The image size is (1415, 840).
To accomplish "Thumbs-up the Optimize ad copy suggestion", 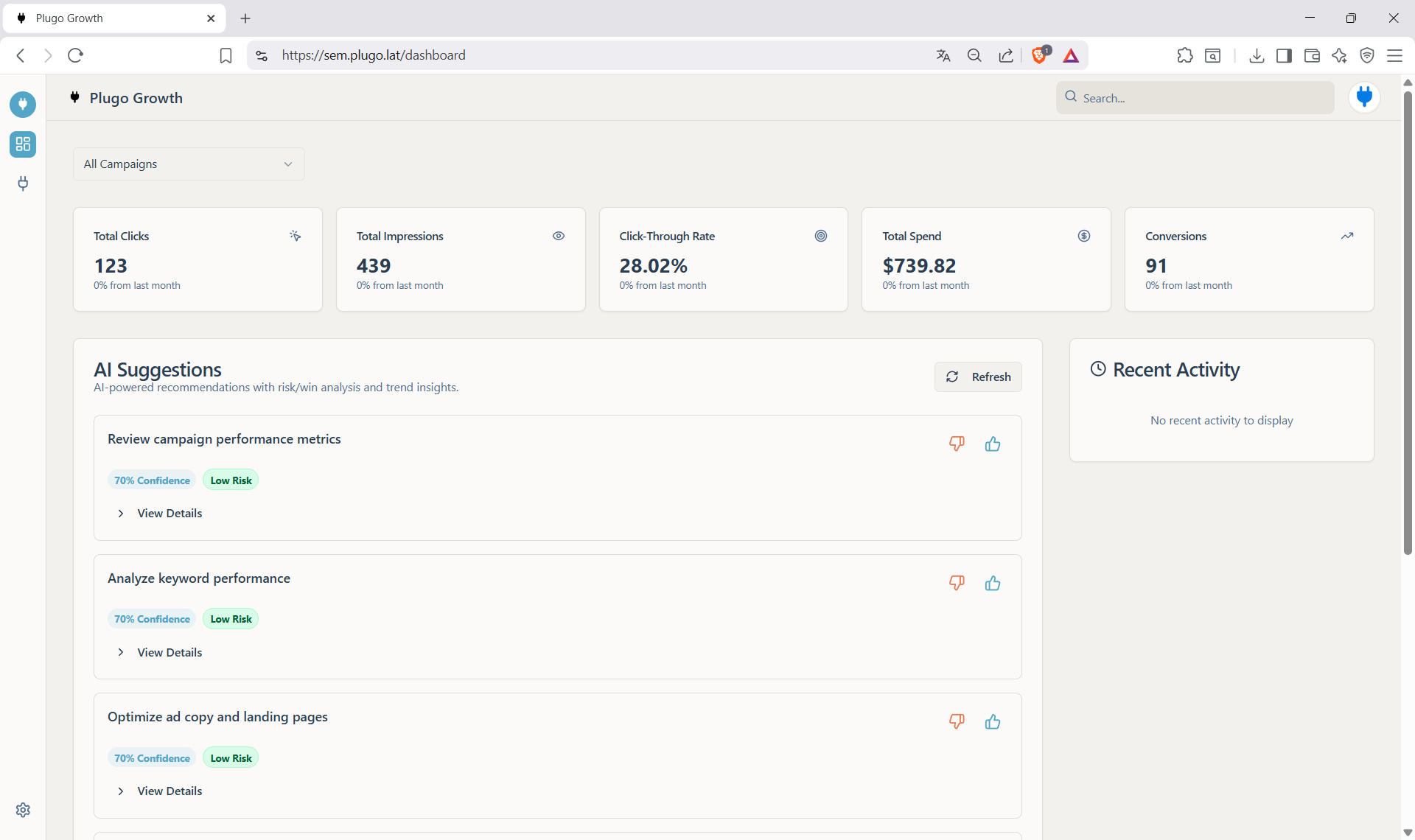I will pos(992,721).
